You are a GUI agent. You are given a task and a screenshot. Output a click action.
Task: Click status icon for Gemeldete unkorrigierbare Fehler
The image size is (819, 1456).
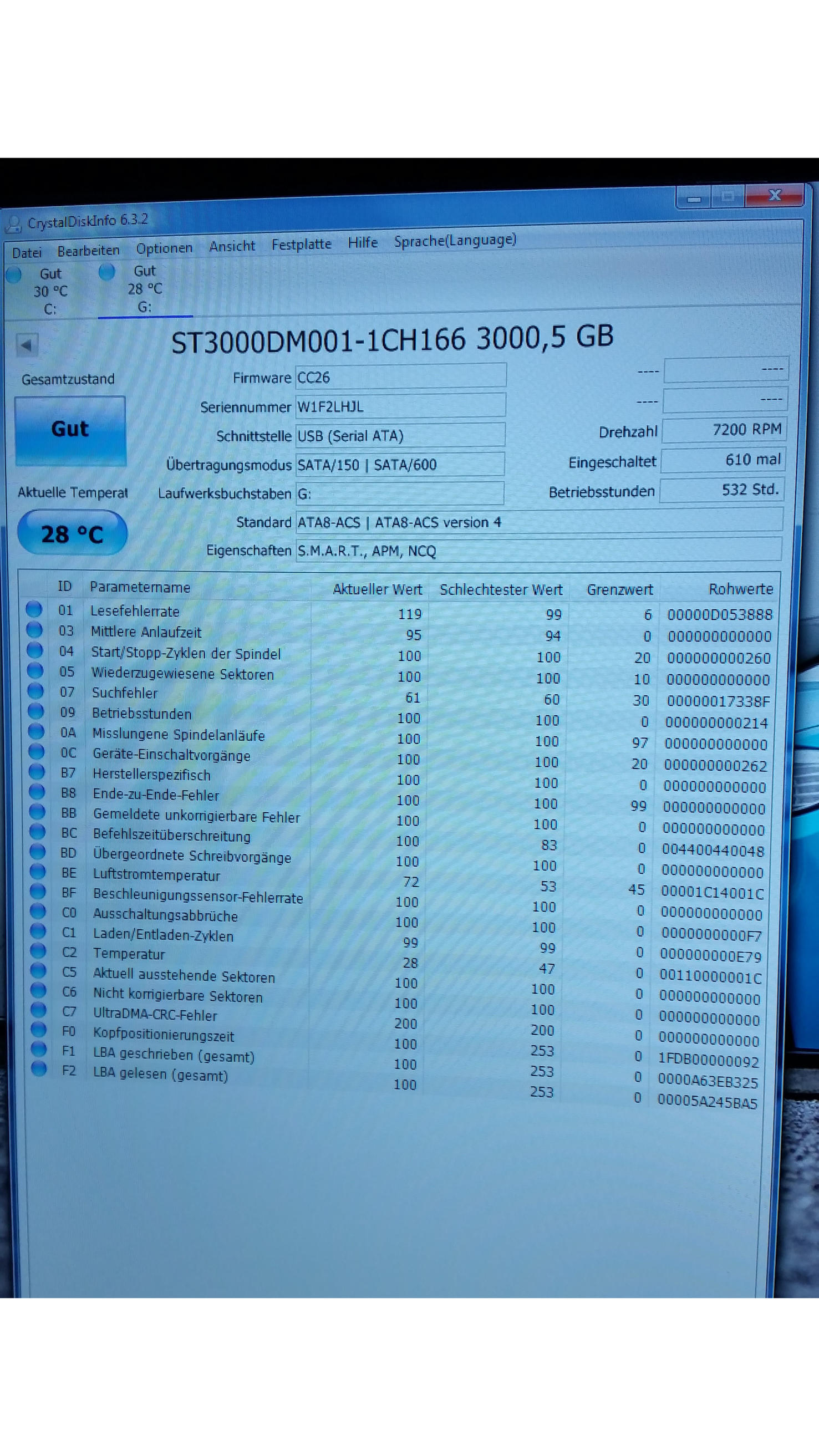pos(37,812)
